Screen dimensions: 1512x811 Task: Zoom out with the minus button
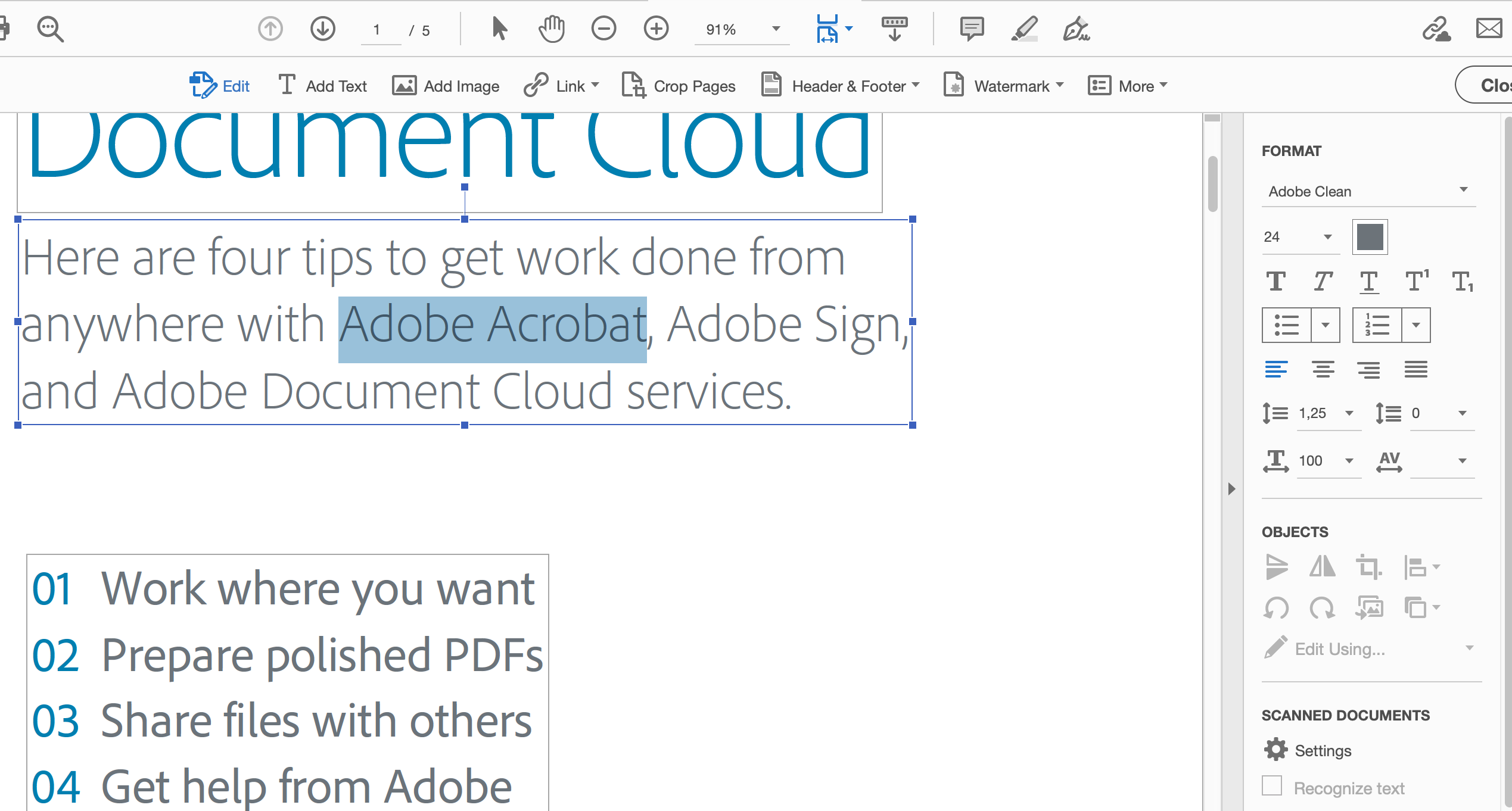(603, 29)
